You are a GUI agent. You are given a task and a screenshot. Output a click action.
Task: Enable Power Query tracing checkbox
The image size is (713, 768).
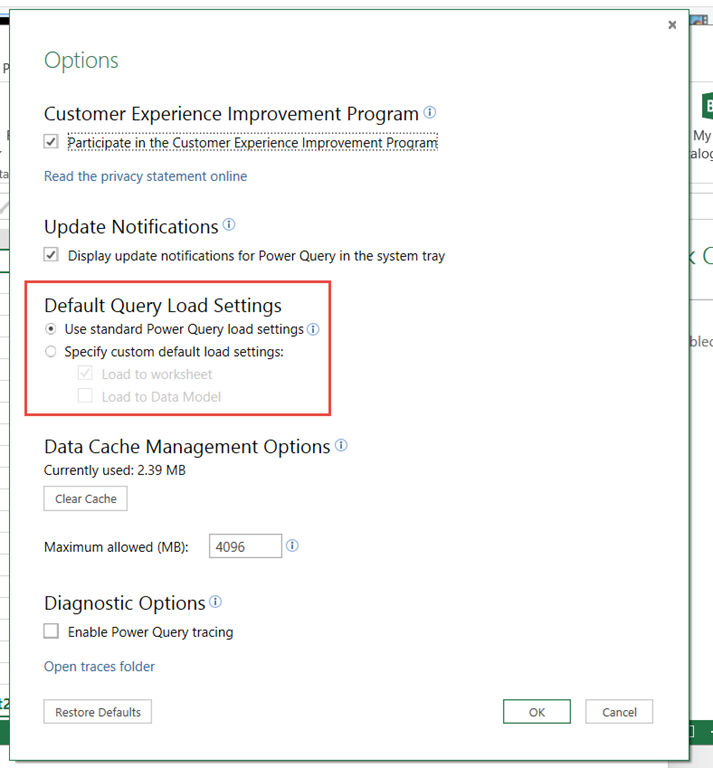pyautogui.click(x=51, y=631)
